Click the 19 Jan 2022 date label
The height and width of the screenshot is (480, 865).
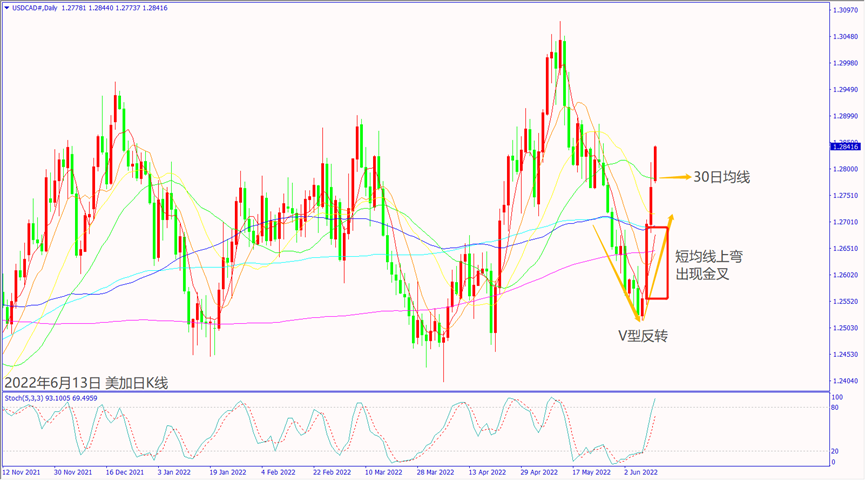point(226,470)
